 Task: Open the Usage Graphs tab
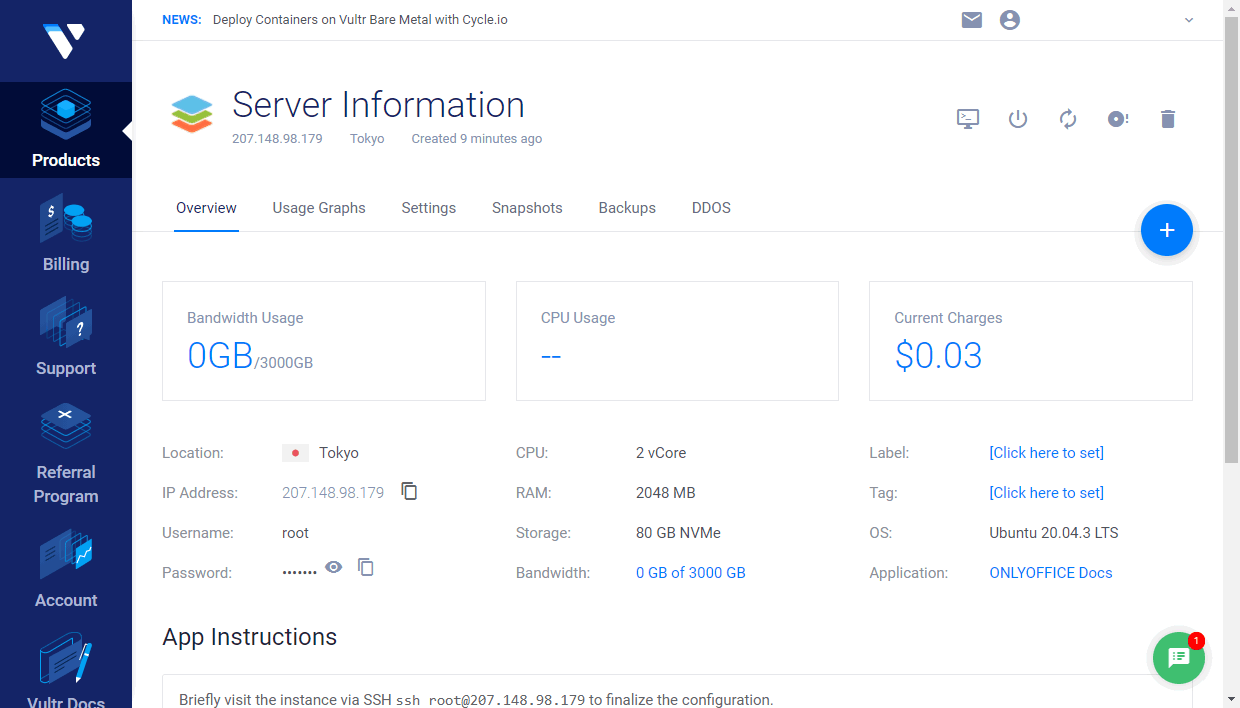tap(319, 208)
